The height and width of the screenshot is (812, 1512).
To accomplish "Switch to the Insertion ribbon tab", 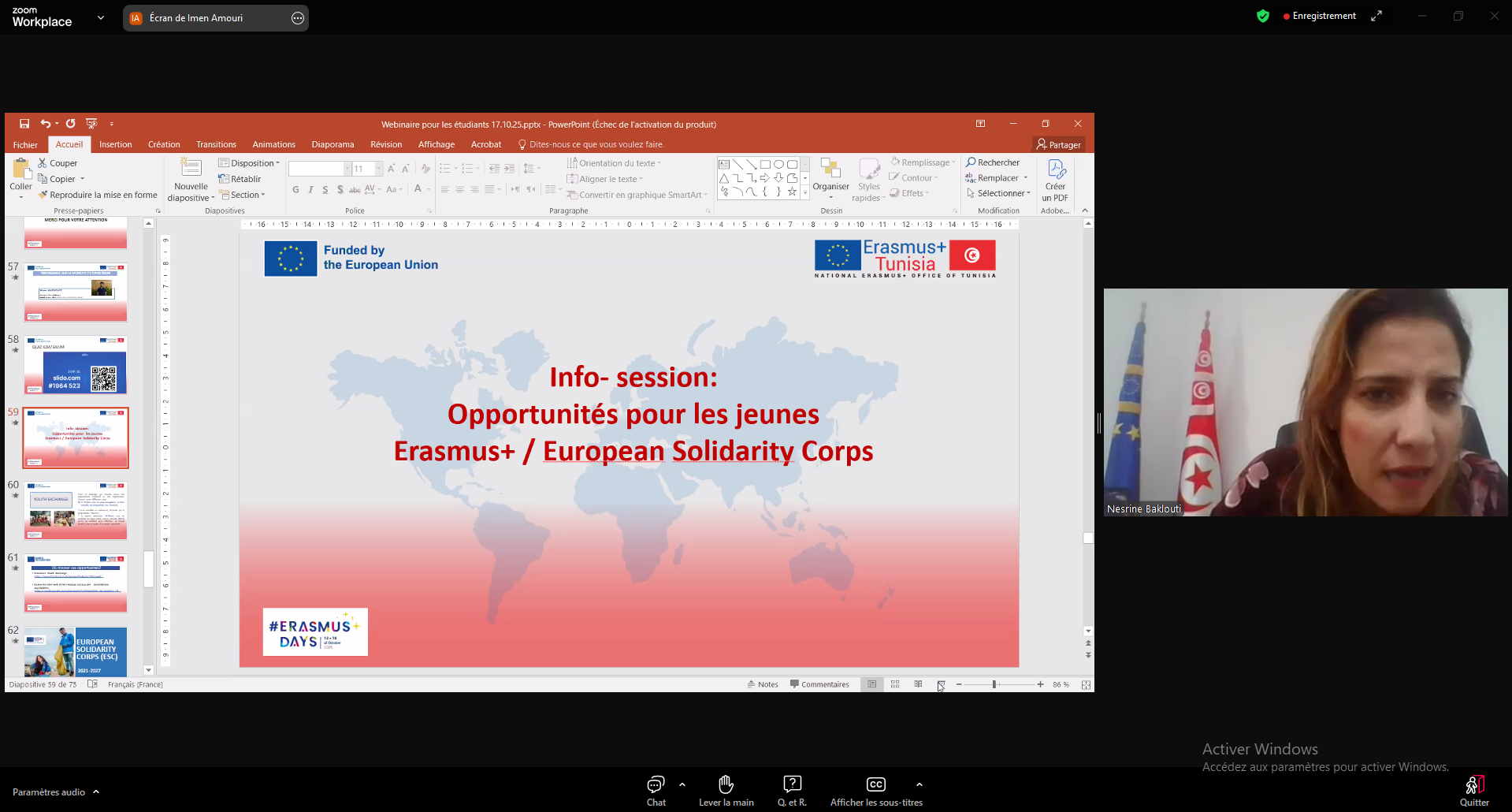I will (116, 144).
